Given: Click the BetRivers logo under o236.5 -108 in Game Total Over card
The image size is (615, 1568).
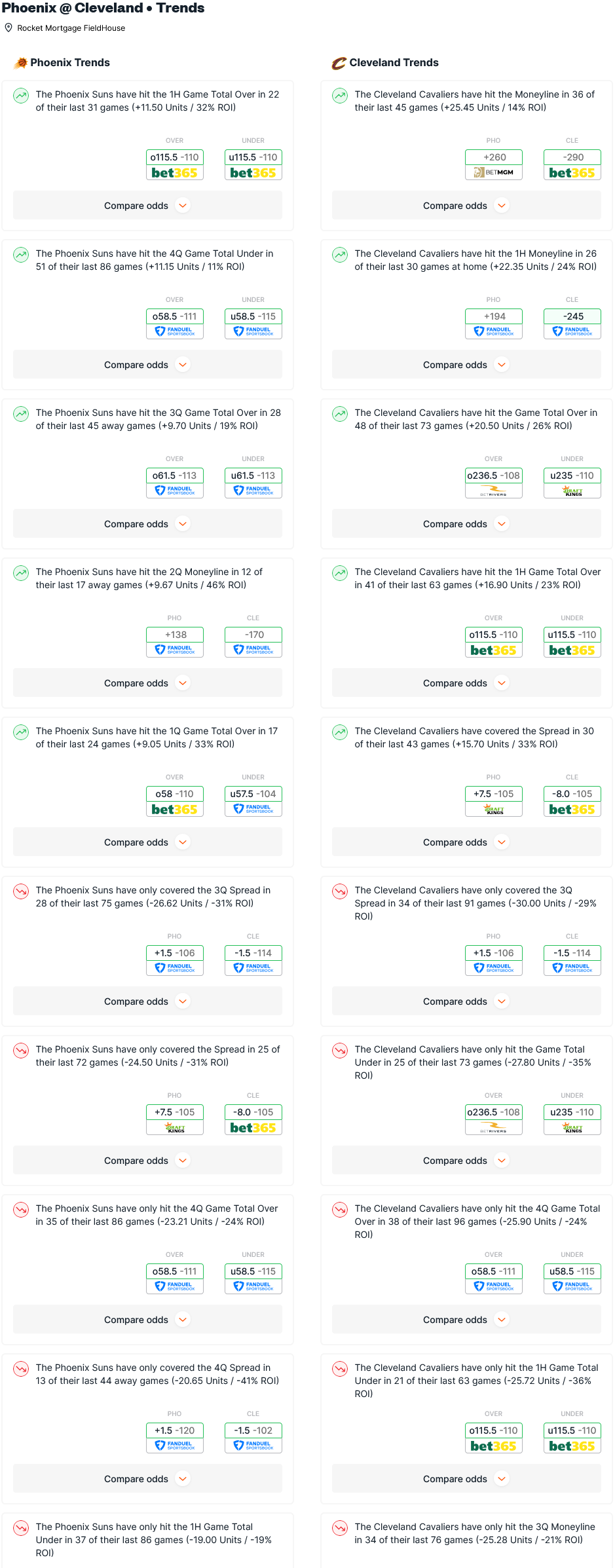Looking at the screenshot, I should coord(494,491).
